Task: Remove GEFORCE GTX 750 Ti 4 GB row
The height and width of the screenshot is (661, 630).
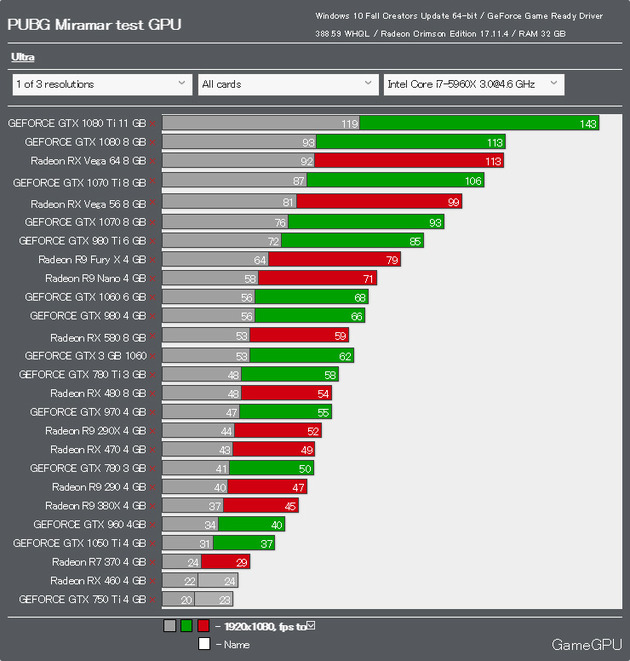Action: coord(152,599)
